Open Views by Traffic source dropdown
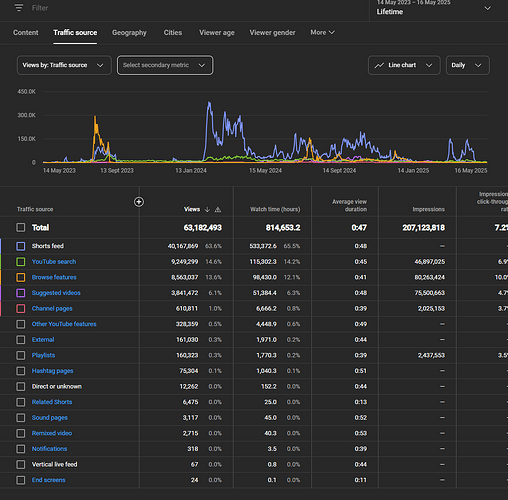Image resolution: width=508 pixels, height=500 pixels. [64, 65]
